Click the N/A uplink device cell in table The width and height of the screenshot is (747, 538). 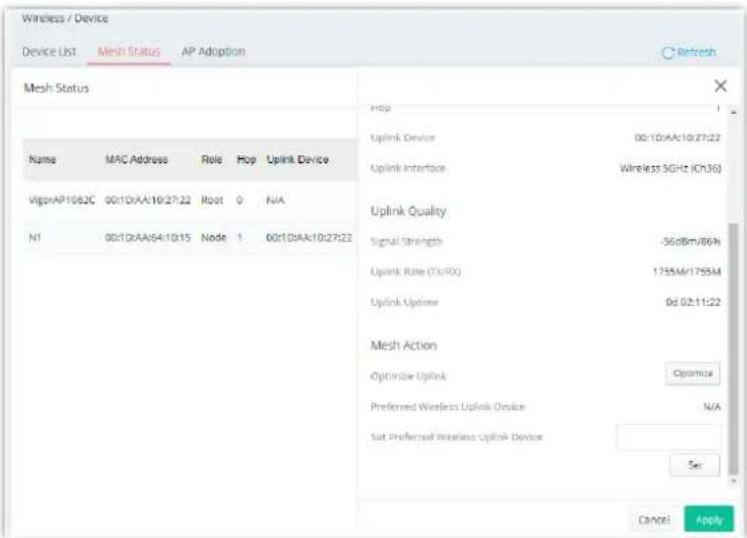pos(275,200)
